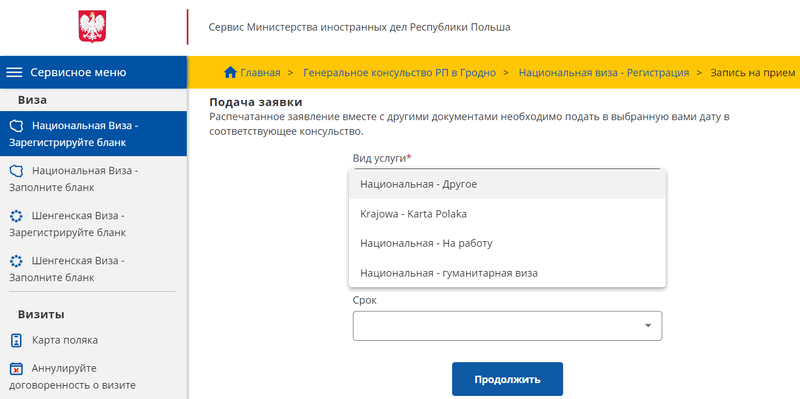The width and height of the screenshot is (800, 399).
Task: Open Национальная Виза - Заполните бланк menu item
Action: [x=93, y=179]
